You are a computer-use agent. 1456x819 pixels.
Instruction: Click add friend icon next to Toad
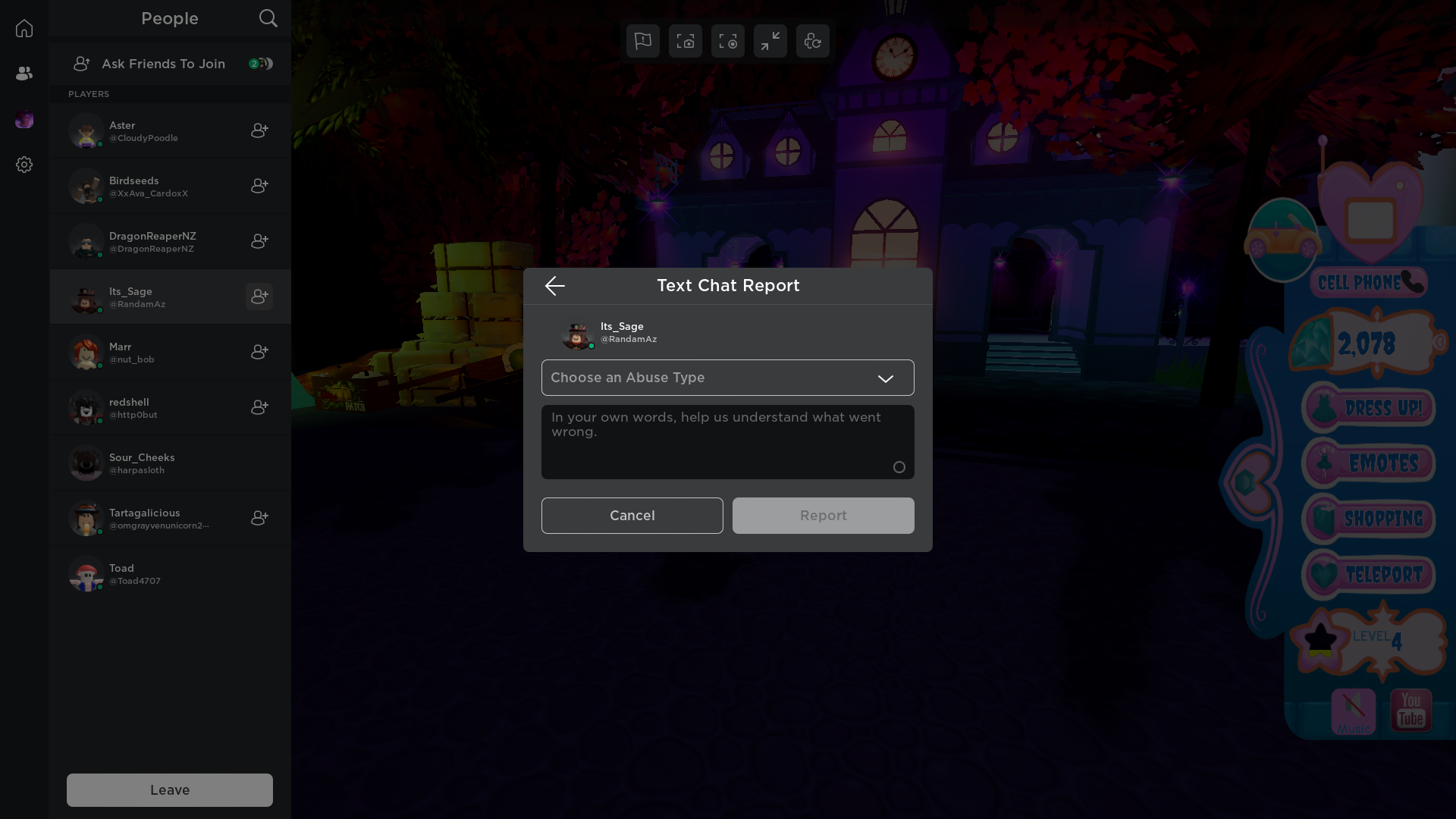[259, 573]
